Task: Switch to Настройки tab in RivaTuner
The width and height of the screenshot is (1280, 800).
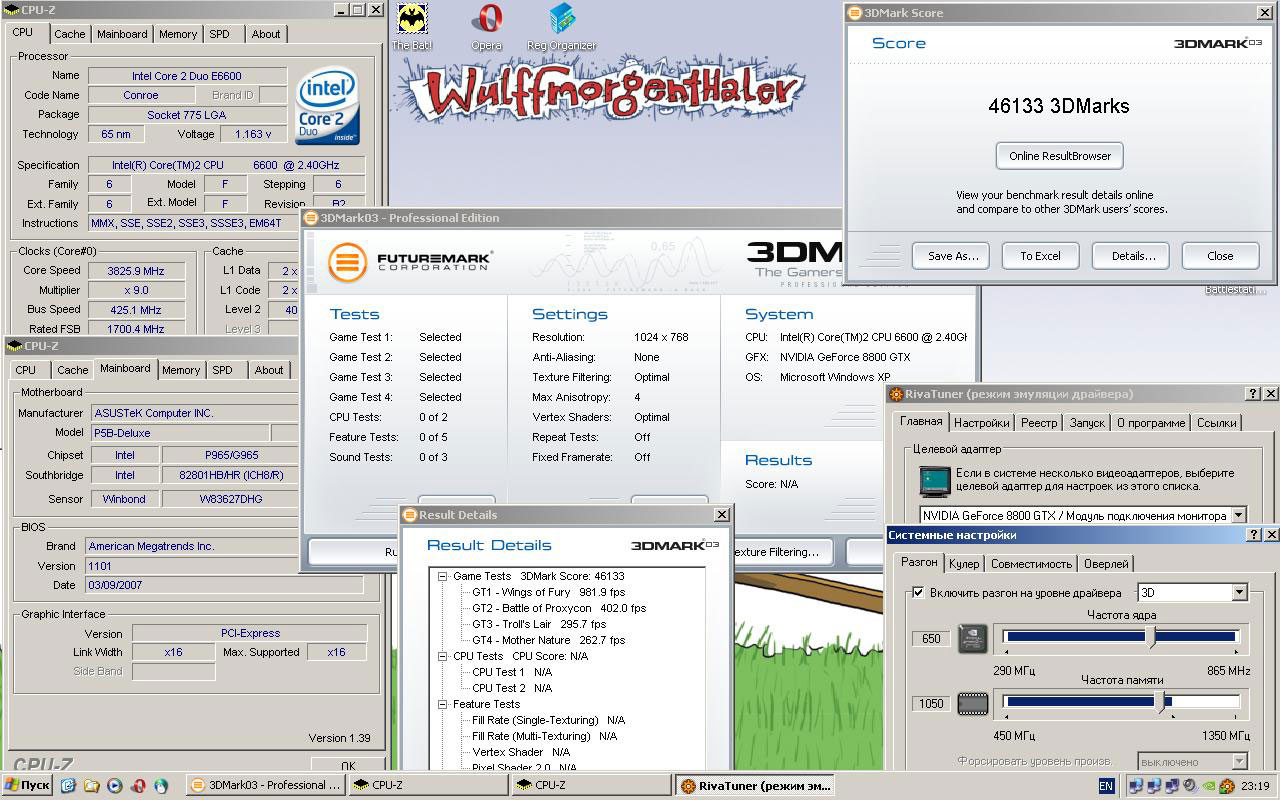Action: click(x=981, y=423)
